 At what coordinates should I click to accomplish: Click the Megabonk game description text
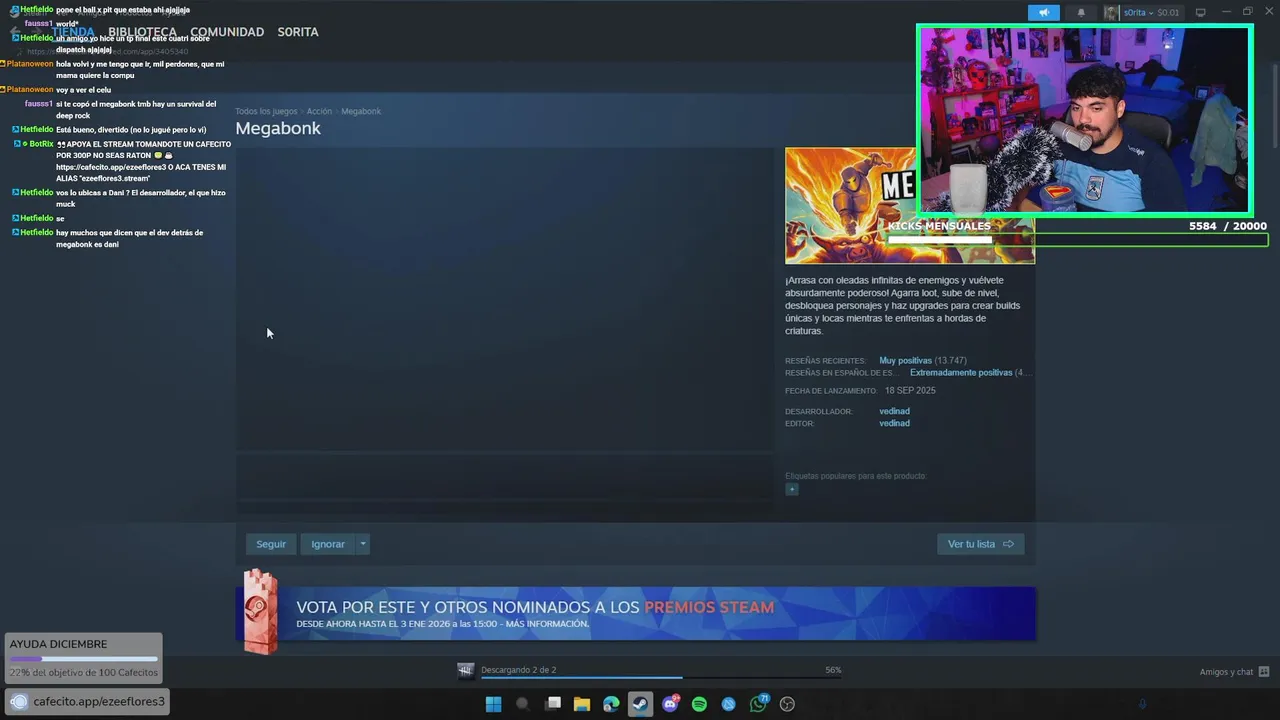click(x=903, y=306)
